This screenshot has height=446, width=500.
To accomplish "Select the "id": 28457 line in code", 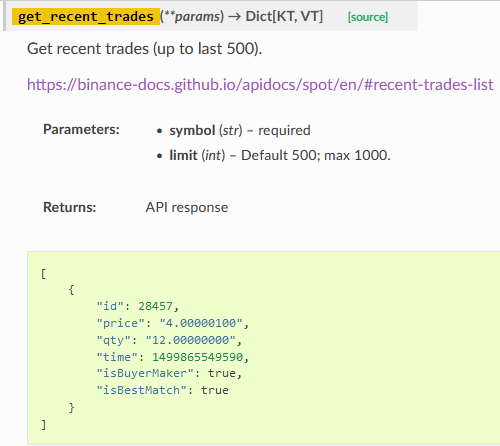I will pyautogui.click(x=138, y=306).
